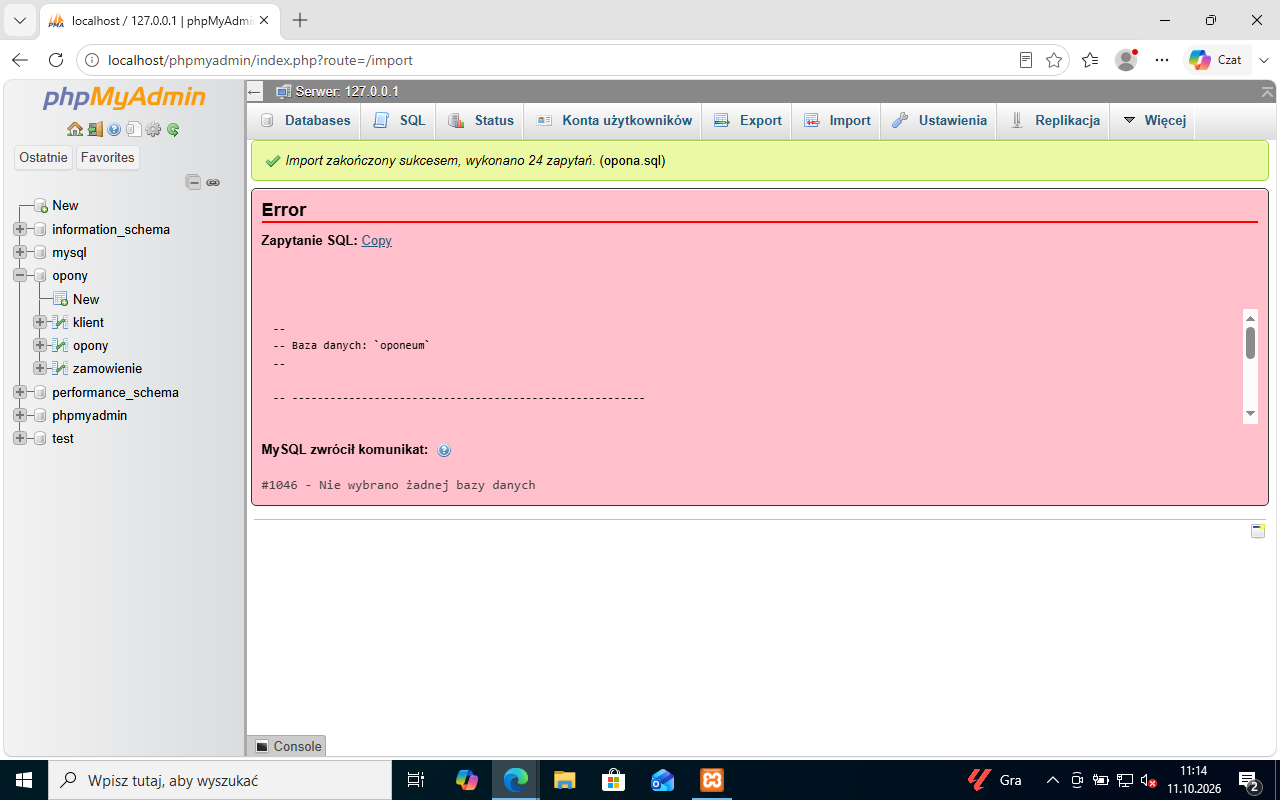The height and width of the screenshot is (800, 1280).
Task: Copy the SQL query via Copy link
Action: click(x=377, y=240)
